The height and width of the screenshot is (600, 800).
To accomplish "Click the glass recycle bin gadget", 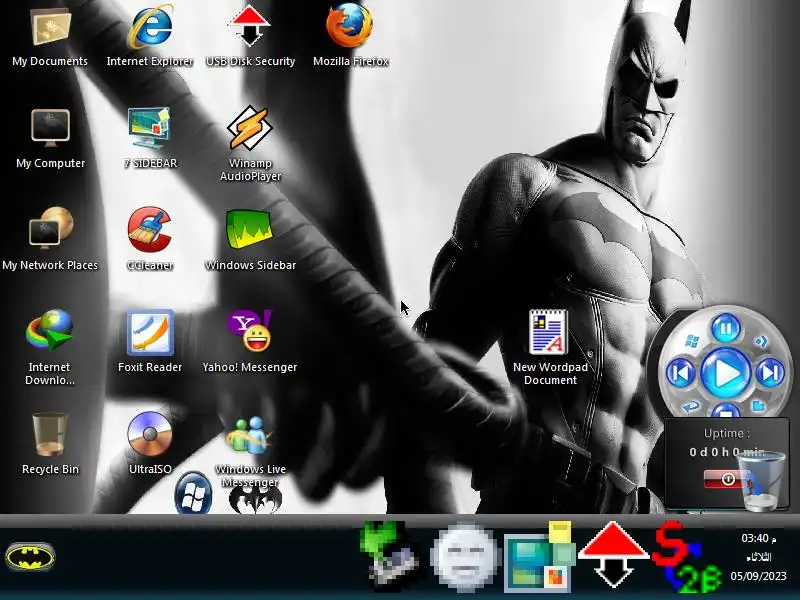I will click(x=762, y=481).
